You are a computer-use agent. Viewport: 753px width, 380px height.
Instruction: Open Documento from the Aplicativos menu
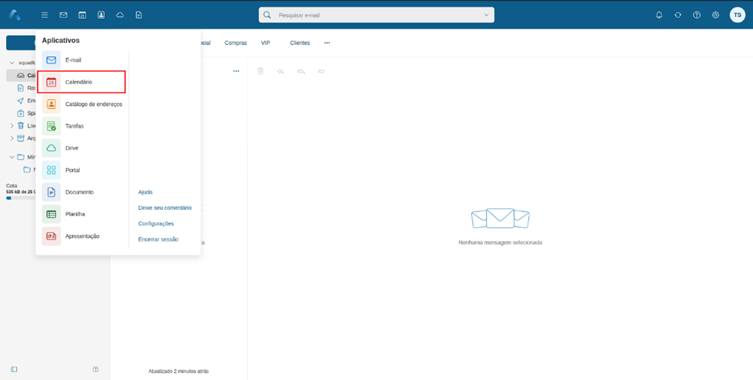point(82,192)
